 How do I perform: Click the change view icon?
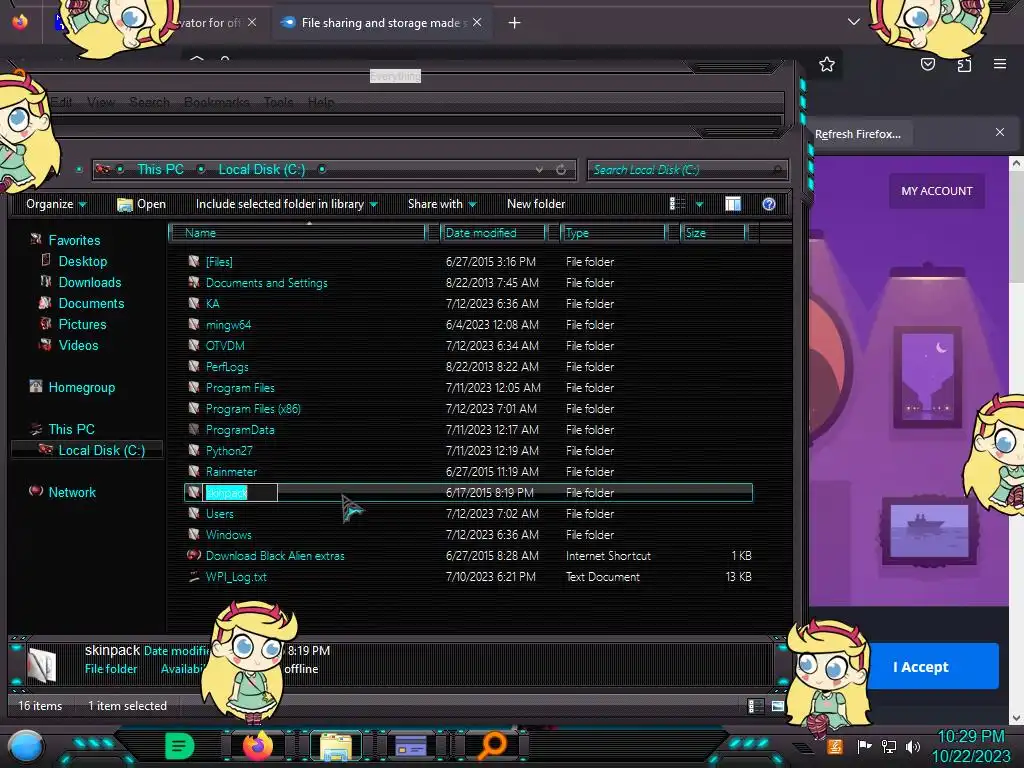coord(677,204)
